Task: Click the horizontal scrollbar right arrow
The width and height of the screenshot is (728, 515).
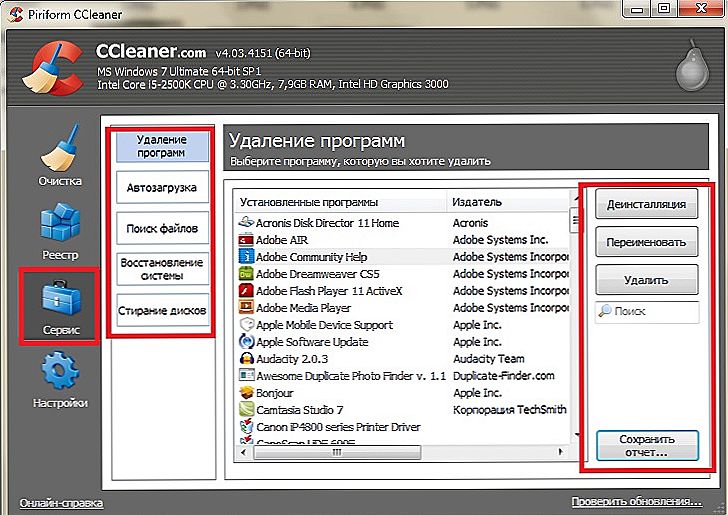Action: click(x=561, y=452)
